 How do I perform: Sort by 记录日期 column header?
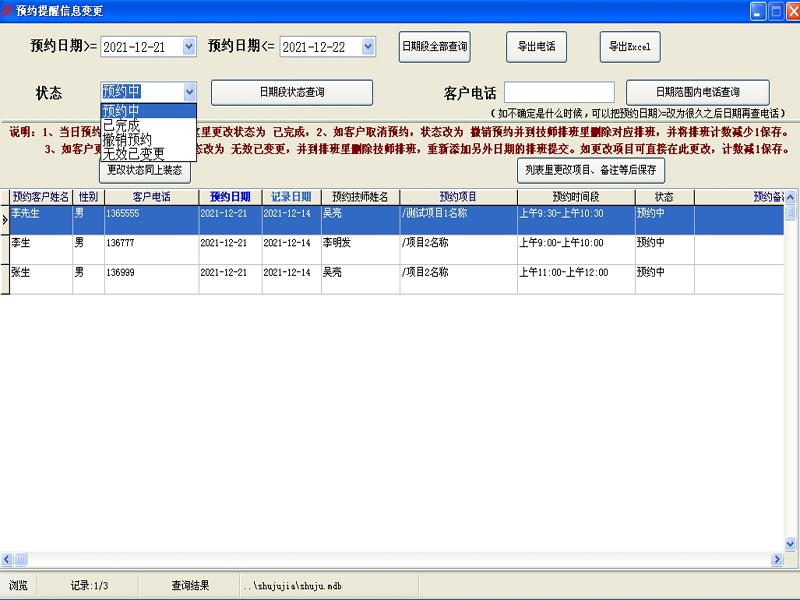pyautogui.click(x=291, y=197)
